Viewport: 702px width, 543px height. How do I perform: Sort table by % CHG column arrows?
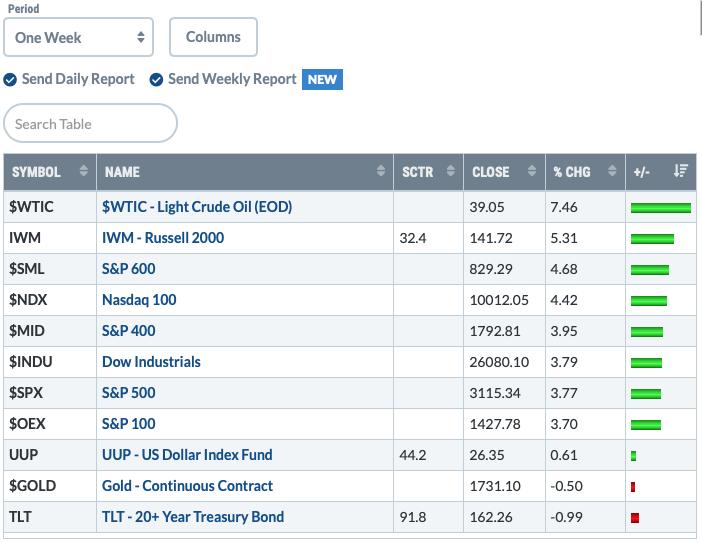(x=612, y=171)
